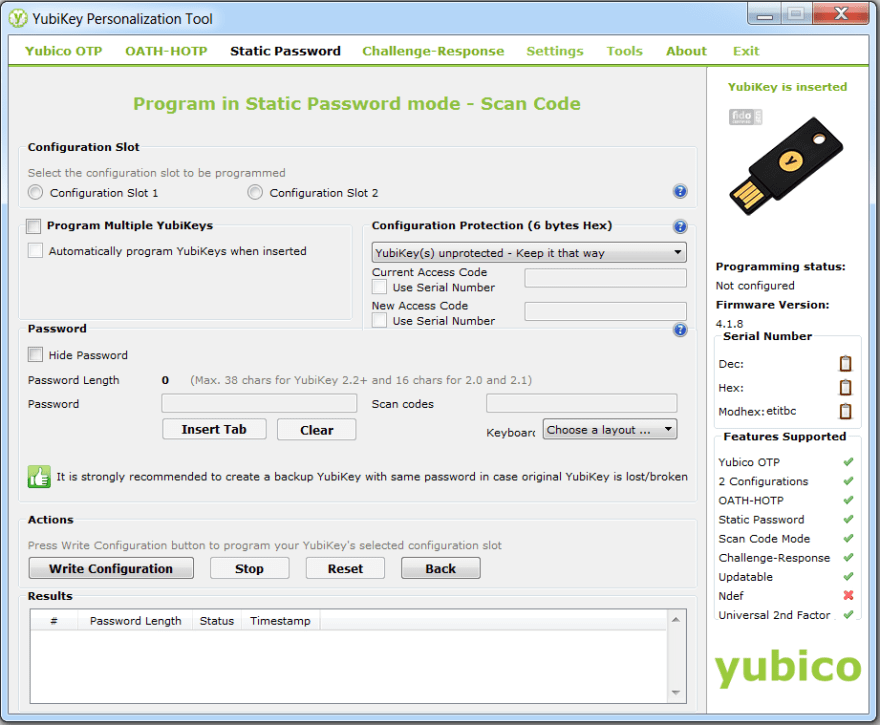The image size is (880, 725).
Task: Click the black YubiKey device image
Action: tap(786, 165)
